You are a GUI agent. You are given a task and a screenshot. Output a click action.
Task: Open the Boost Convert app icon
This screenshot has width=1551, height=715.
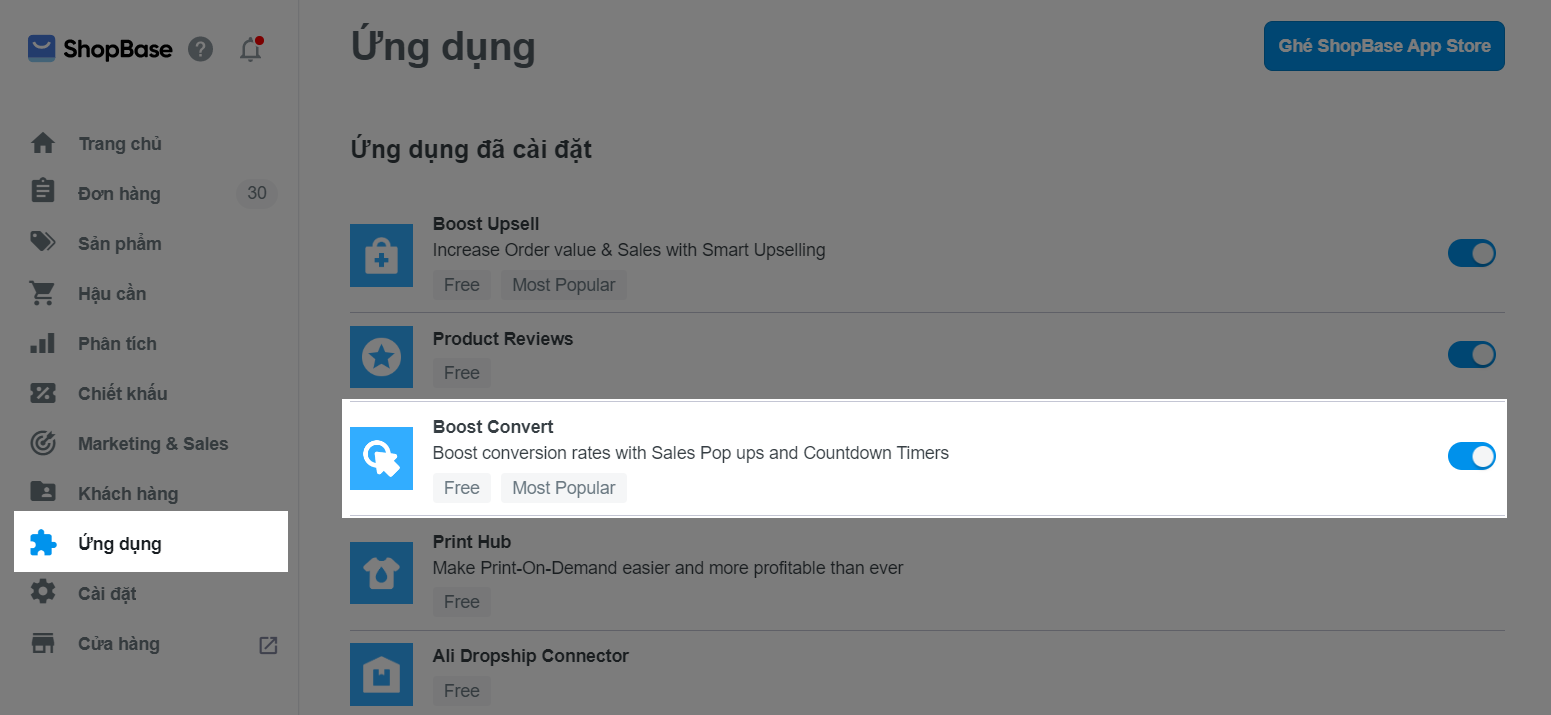[x=381, y=458]
